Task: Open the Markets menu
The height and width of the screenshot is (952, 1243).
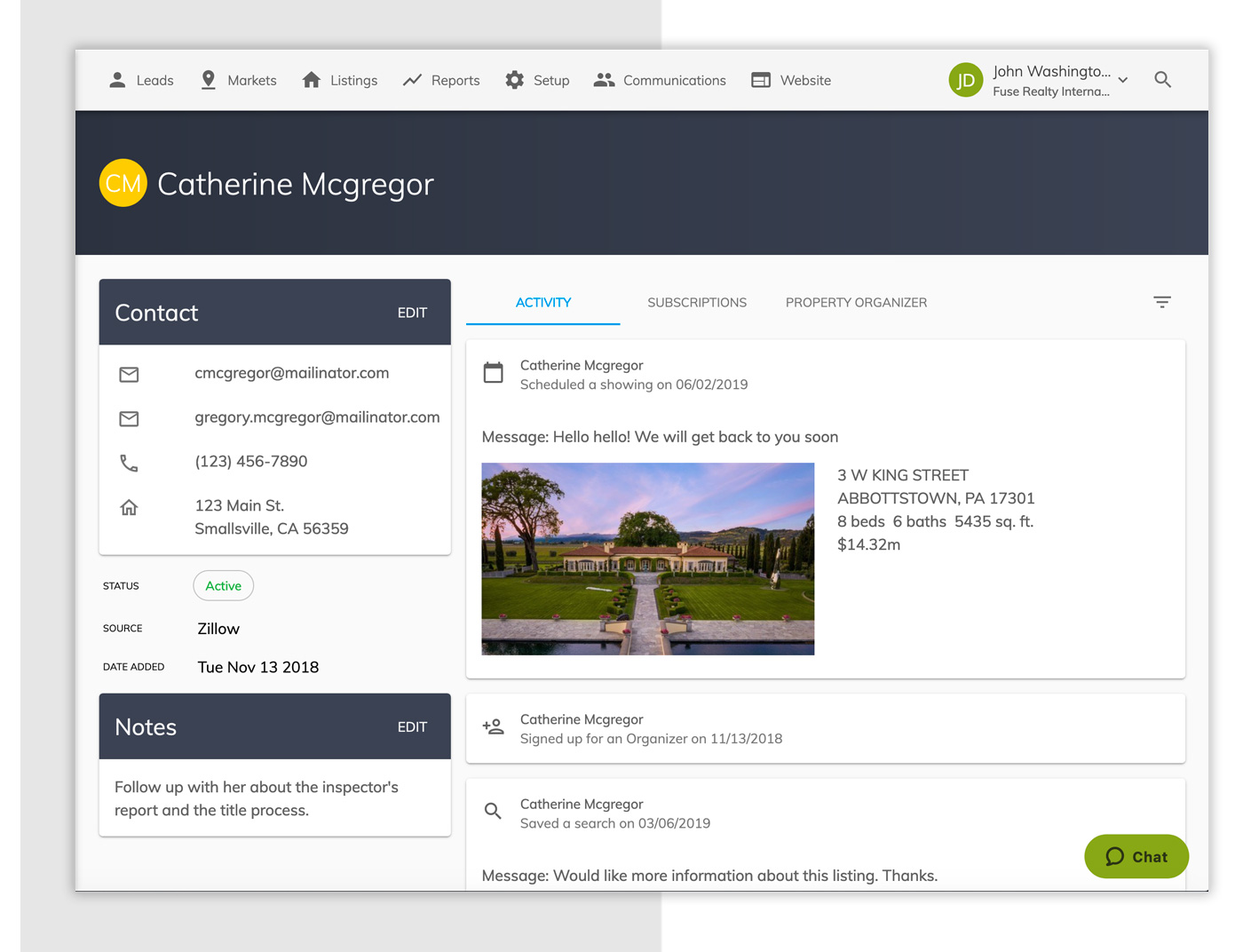Action: (x=239, y=80)
